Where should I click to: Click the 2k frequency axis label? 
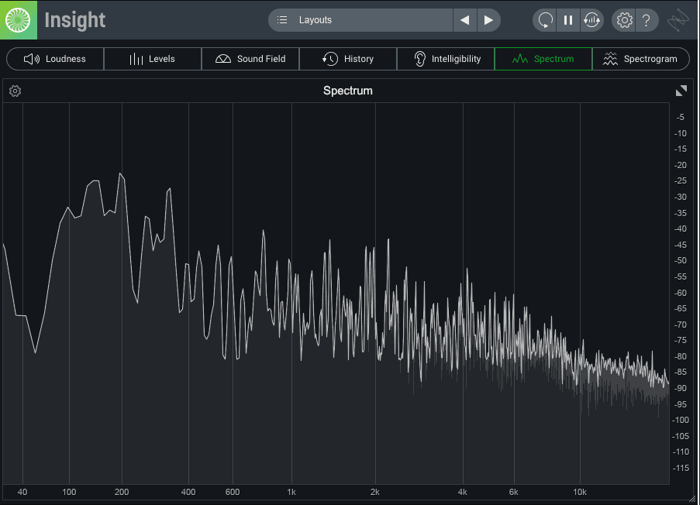375,492
